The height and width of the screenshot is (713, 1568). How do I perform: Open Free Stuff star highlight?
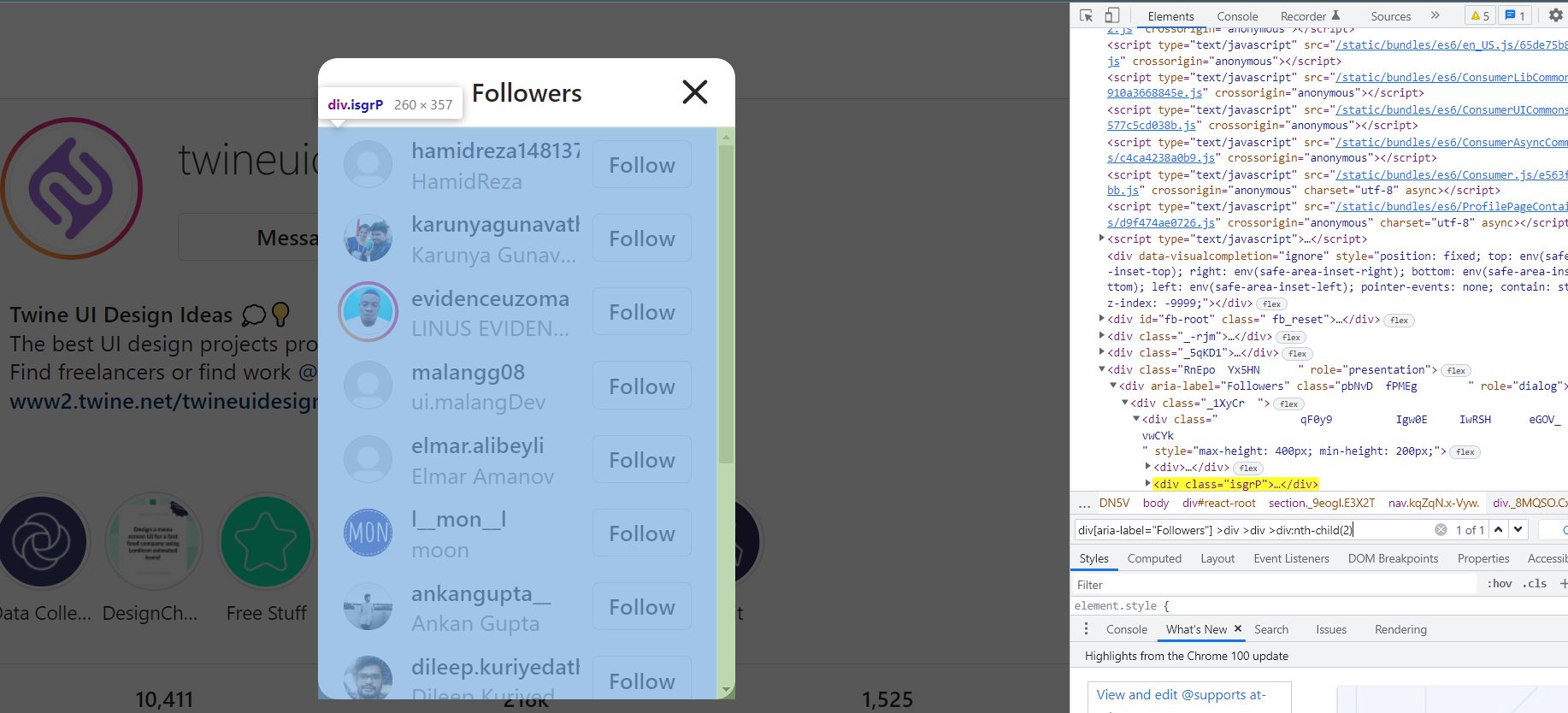tap(266, 541)
